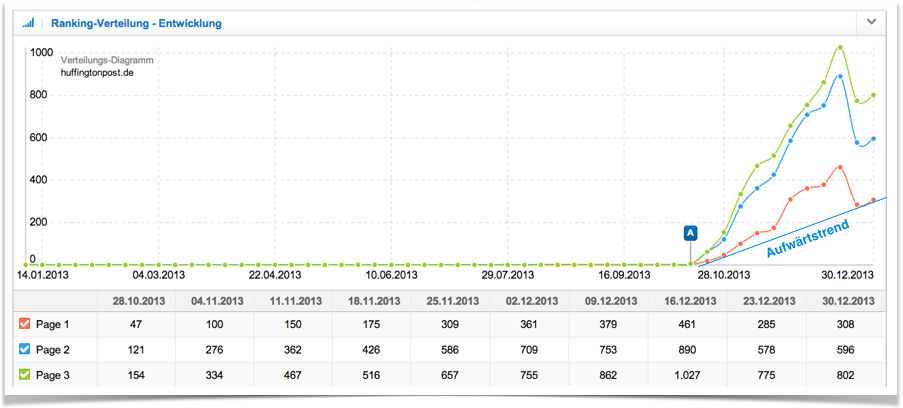This screenshot has height=408, width=903.
Task: Click the Aufwärtstrend trend line label
Action: (808, 240)
